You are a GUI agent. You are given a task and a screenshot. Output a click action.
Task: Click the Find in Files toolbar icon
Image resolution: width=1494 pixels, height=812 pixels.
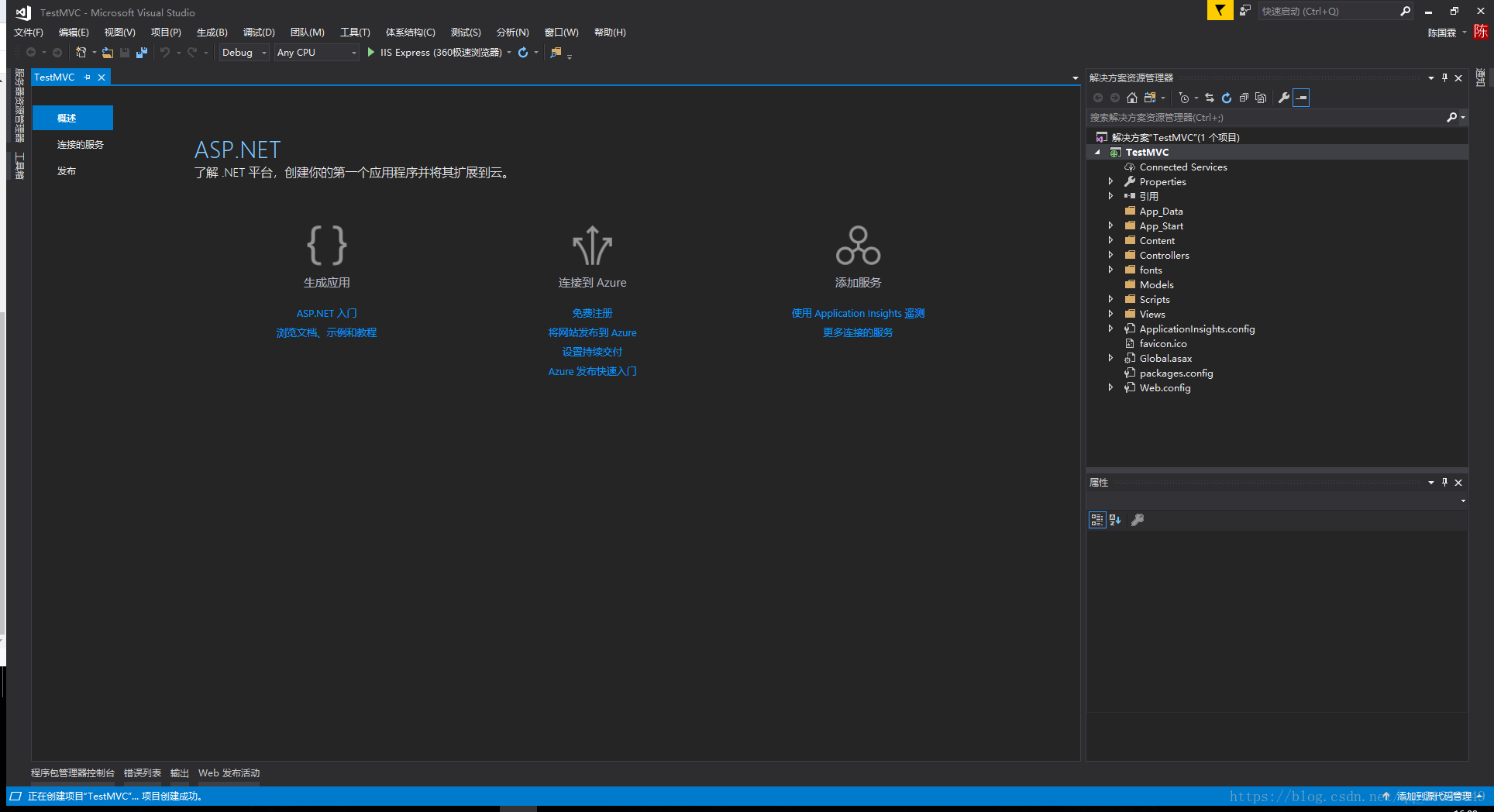click(556, 53)
